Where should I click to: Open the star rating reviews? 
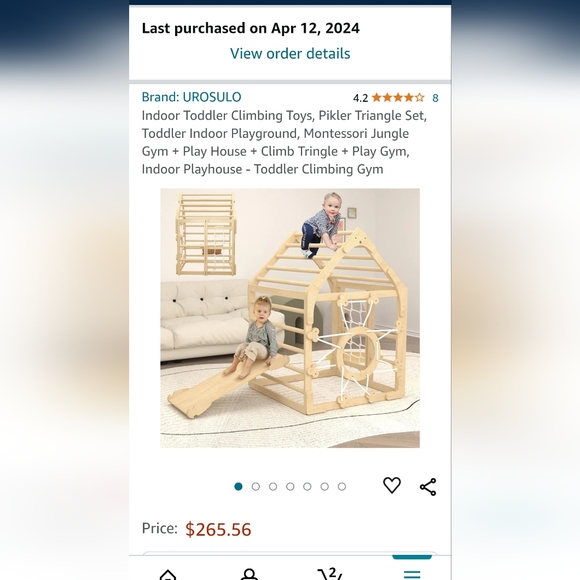(398, 98)
